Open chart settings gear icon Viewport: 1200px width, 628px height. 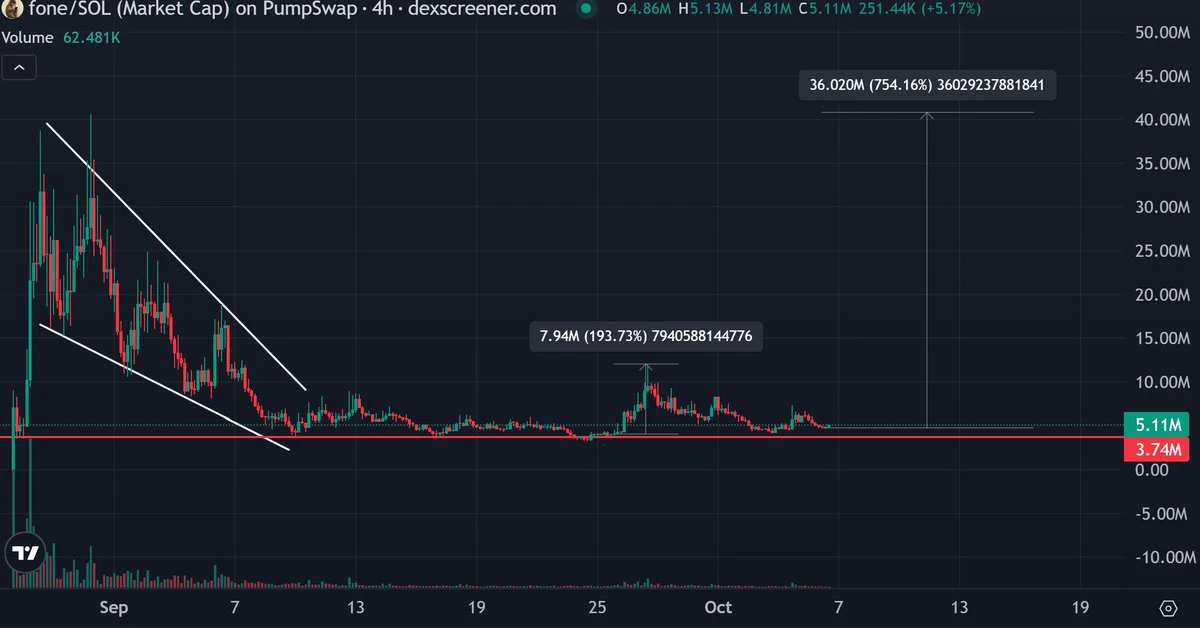tap(1167, 608)
